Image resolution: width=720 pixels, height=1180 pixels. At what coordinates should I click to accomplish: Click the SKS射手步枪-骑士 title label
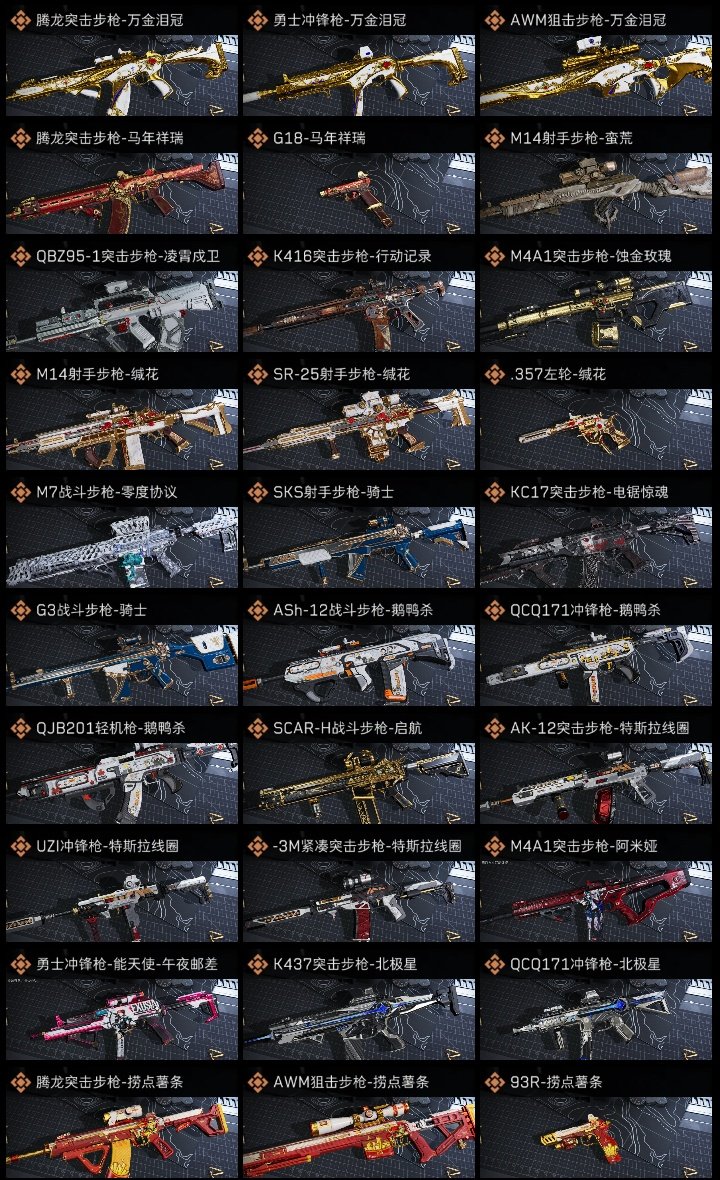point(333,492)
